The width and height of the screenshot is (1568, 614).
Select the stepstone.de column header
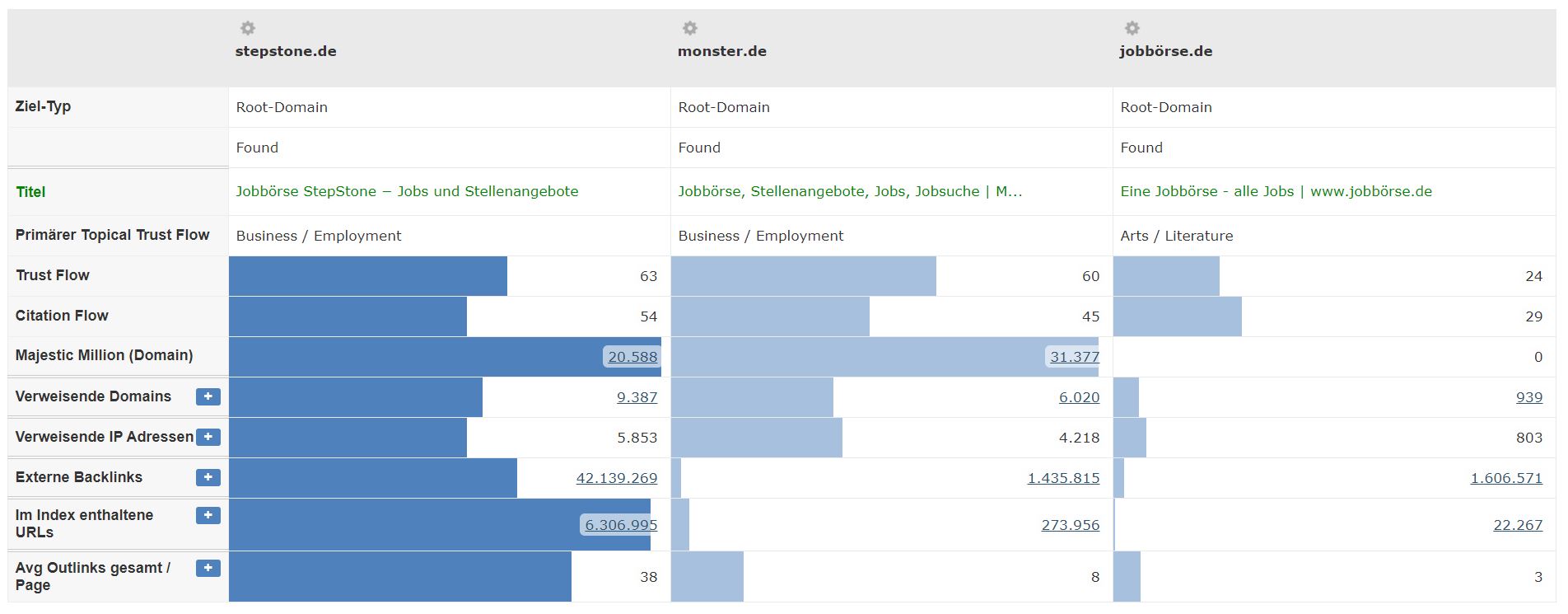(x=286, y=51)
